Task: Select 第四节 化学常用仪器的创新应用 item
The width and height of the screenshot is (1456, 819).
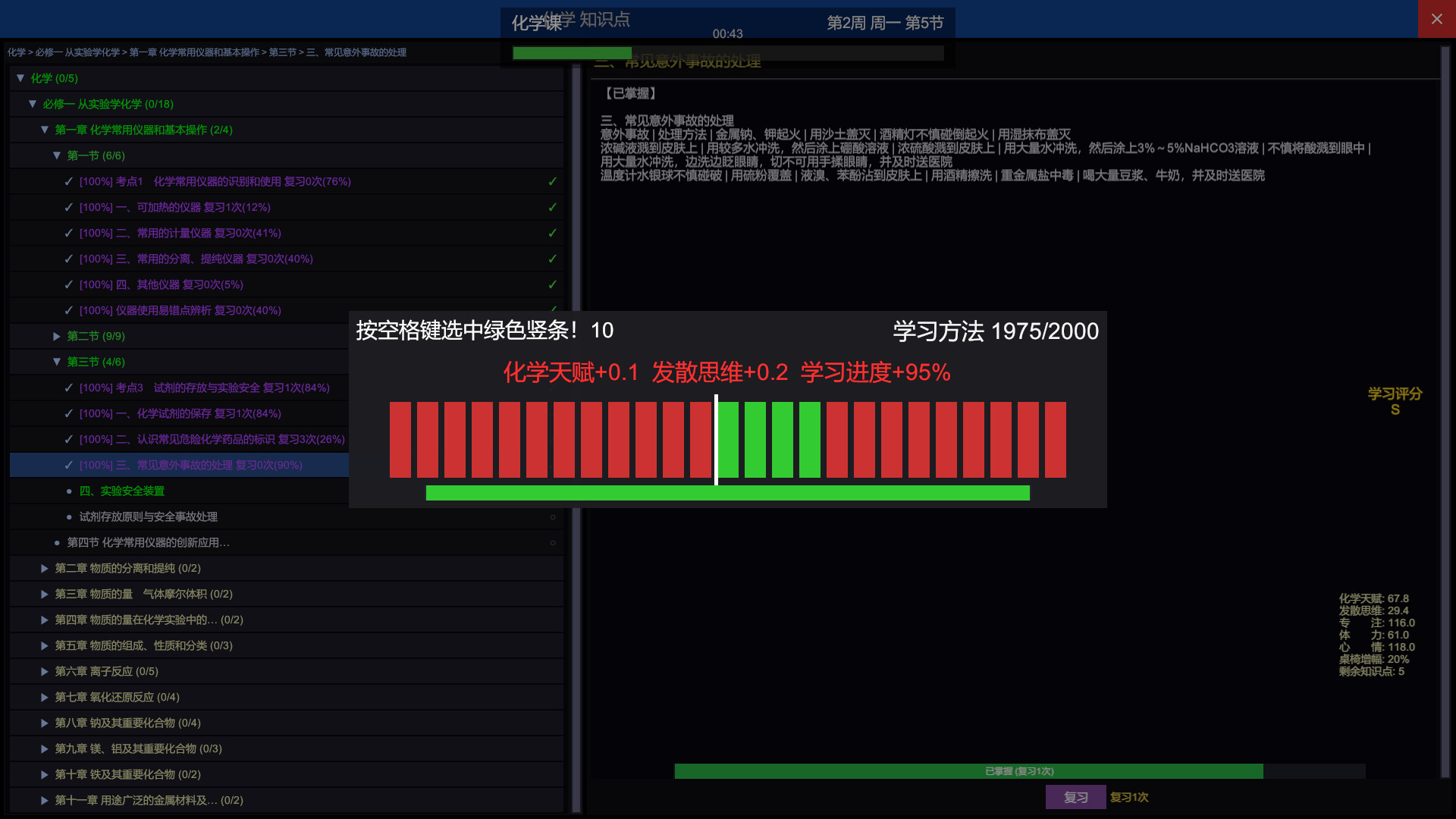Action: coord(287,542)
